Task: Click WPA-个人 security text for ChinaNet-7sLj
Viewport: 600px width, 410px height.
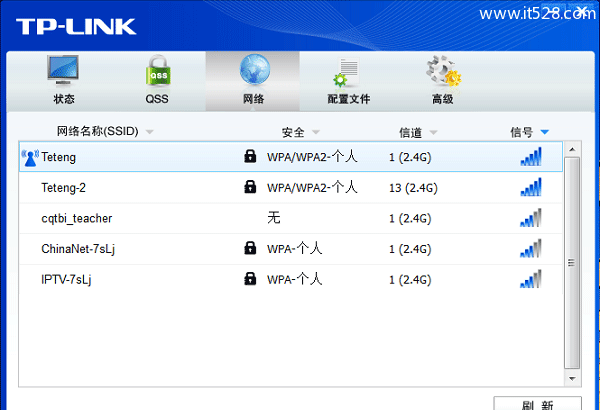Action: [295, 248]
